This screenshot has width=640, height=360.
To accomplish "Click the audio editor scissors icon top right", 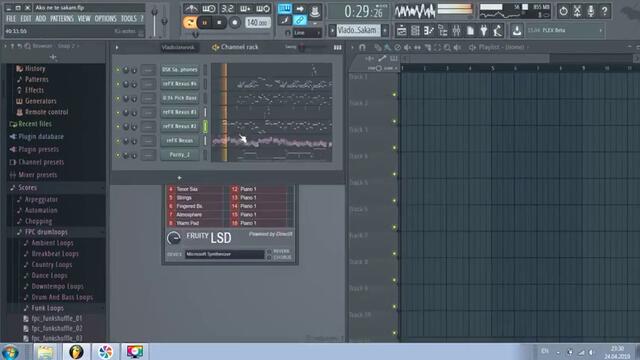I will [x=577, y=11].
